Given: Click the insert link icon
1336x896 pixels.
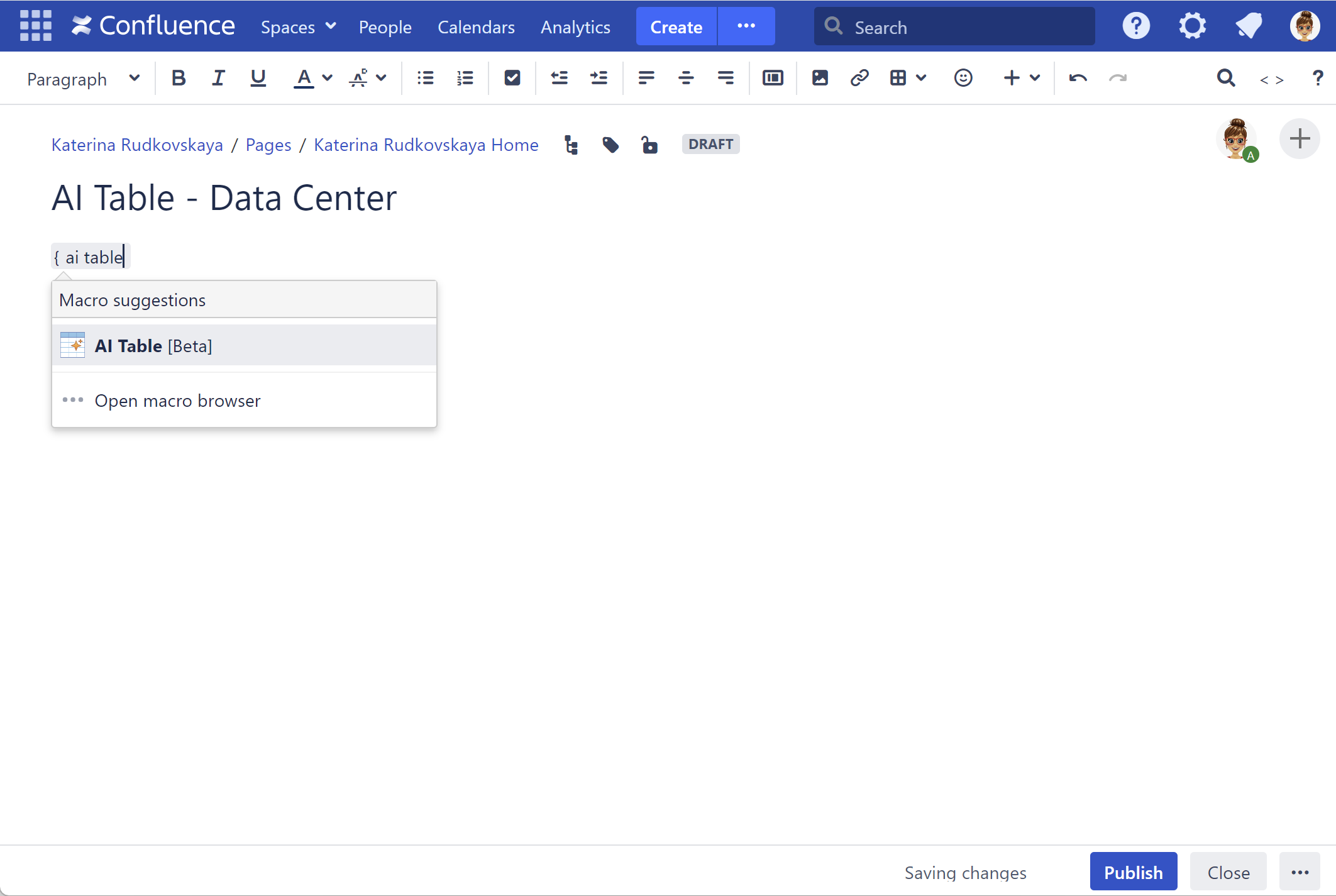Looking at the screenshot, I should pyautogui.click(x=859, y=78).
